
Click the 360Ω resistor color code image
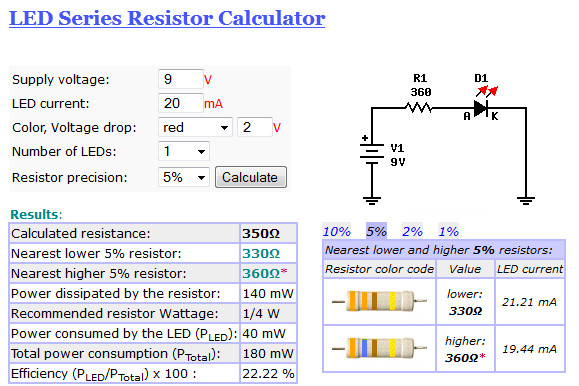pyautogui.click(x=380, y=348)
